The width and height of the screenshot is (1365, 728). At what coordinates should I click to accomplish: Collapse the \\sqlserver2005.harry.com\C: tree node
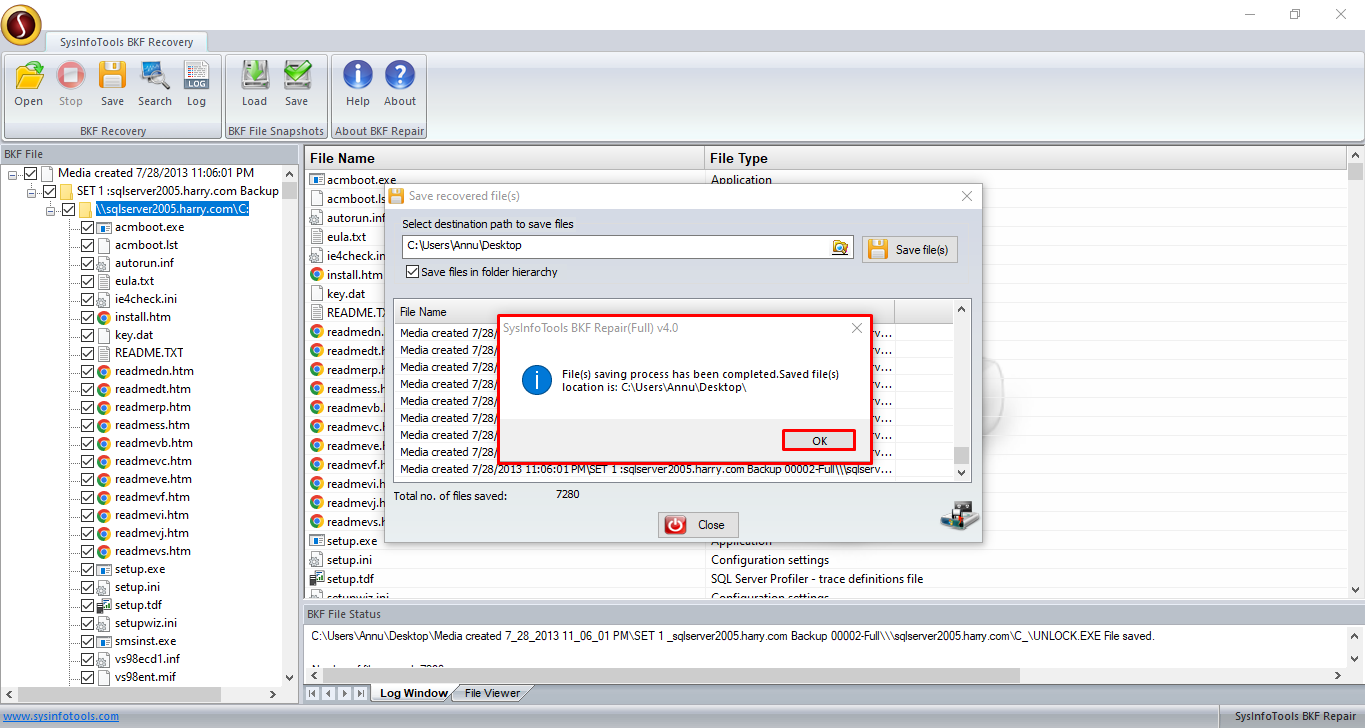[x=51, y=210]
